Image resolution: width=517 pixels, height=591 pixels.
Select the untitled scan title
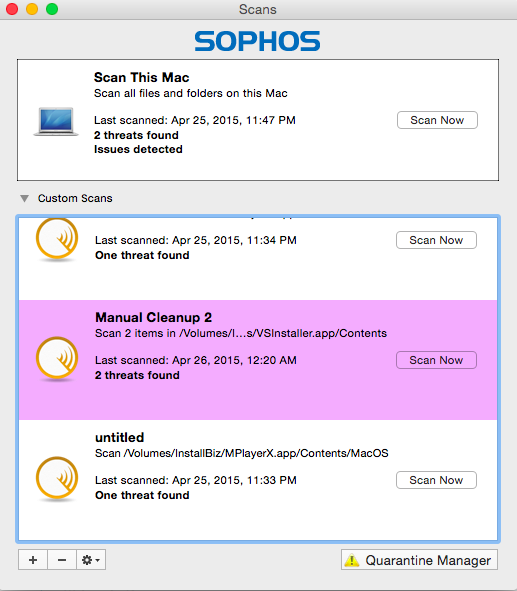pos(119,437)
